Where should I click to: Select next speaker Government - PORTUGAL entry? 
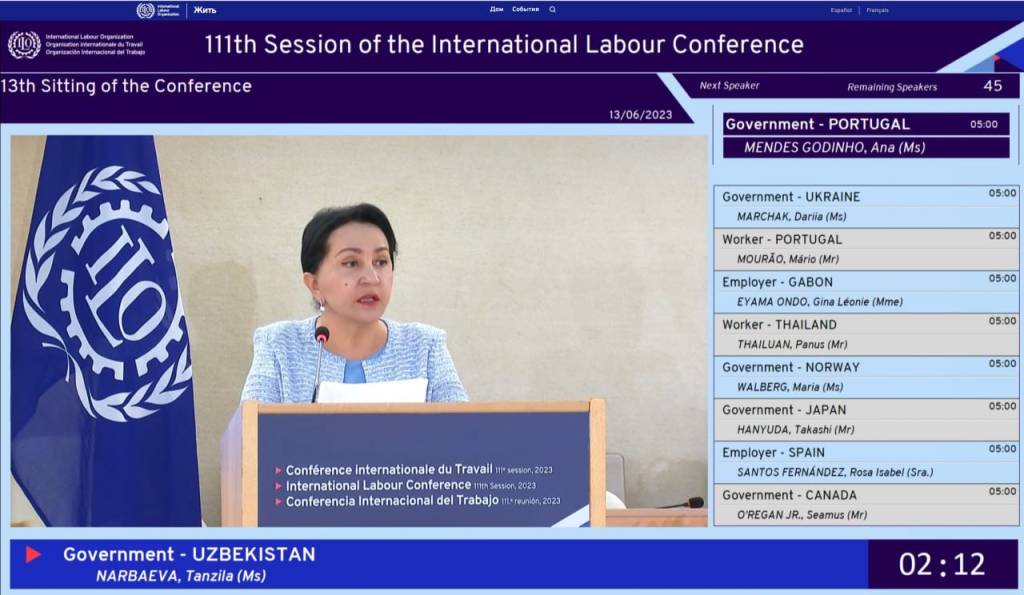[x=865, y=136]
